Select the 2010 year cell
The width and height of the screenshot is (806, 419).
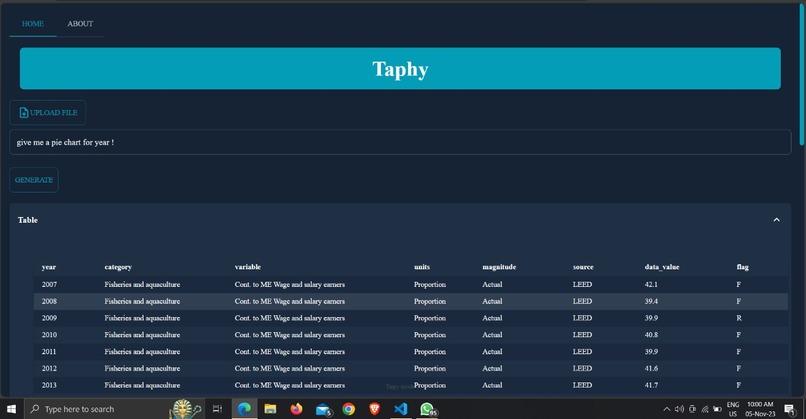click(x=49, y=335)
